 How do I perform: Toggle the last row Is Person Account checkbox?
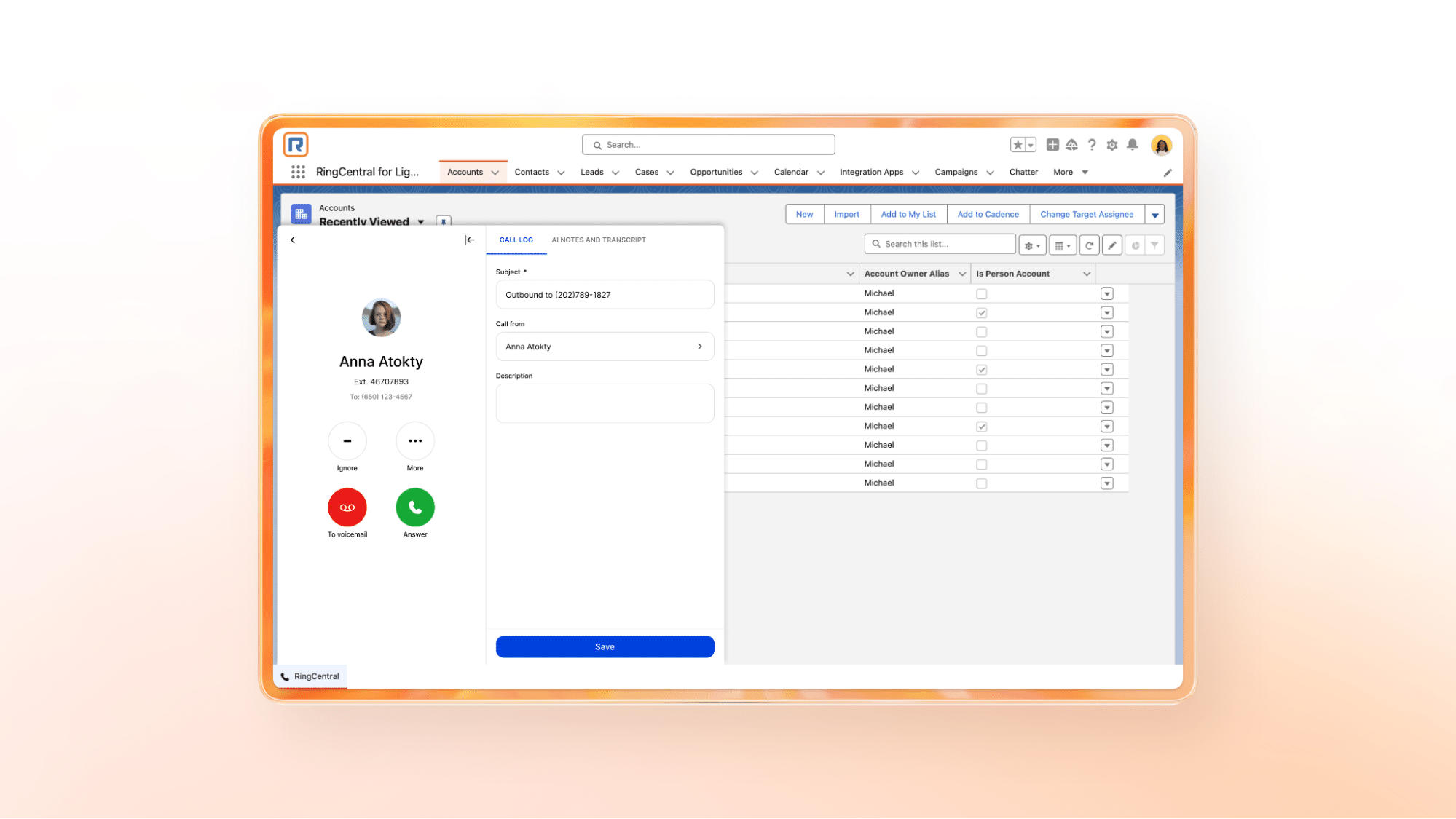(x=981, y=483)
